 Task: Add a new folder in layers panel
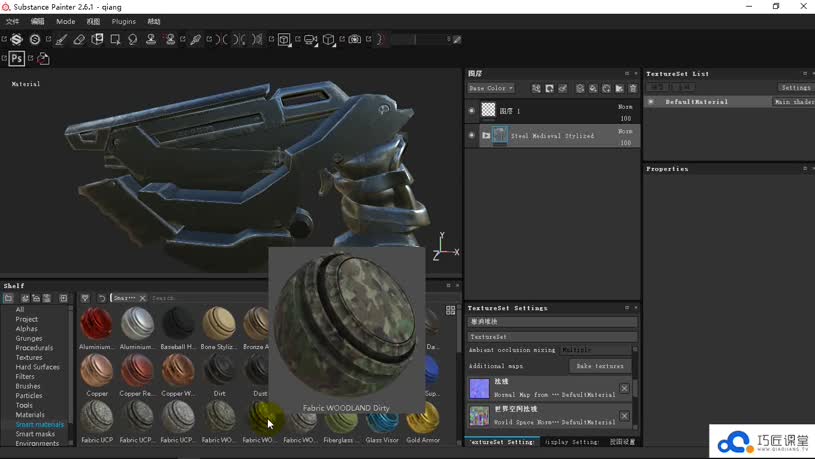620,89
